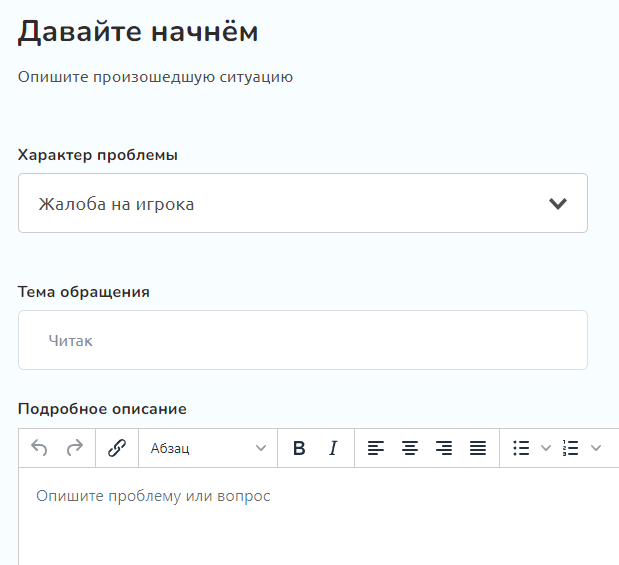Click the Тема обращения label
This screenshot has width=619, height=565.
tap(84, 292)
